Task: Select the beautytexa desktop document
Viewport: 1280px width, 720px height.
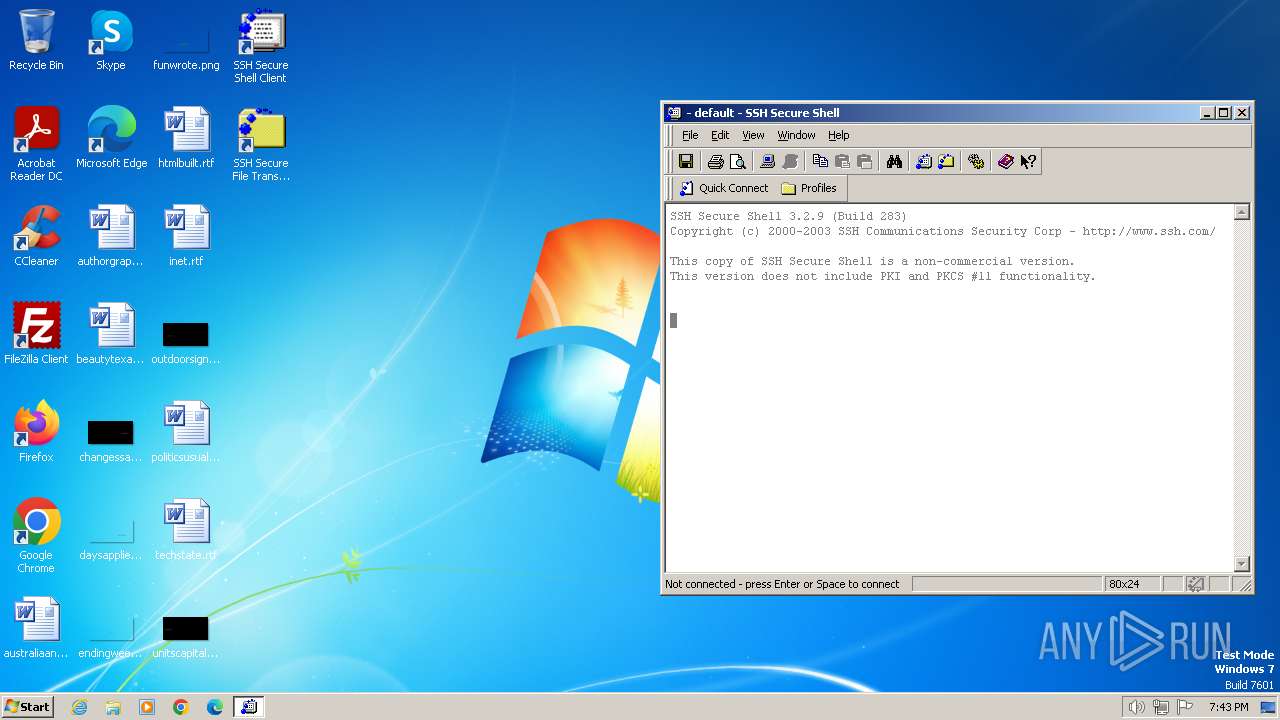Action: pos(111,334)
